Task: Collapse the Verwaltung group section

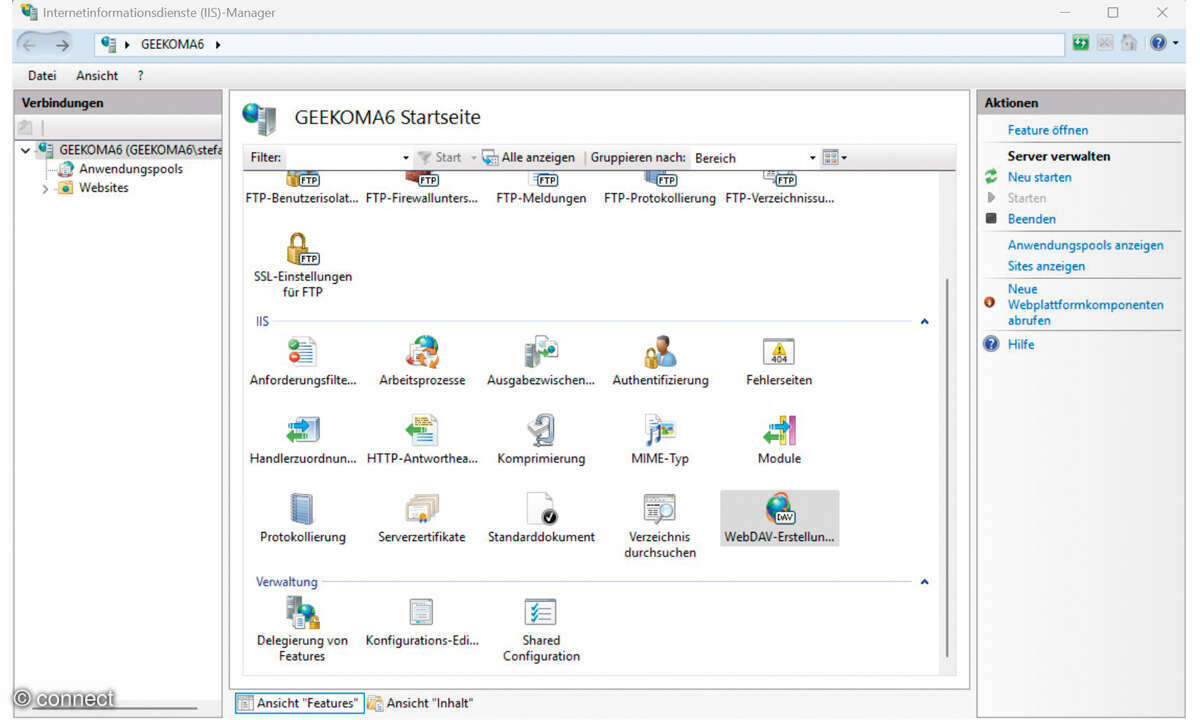Action: pos(924,582)
